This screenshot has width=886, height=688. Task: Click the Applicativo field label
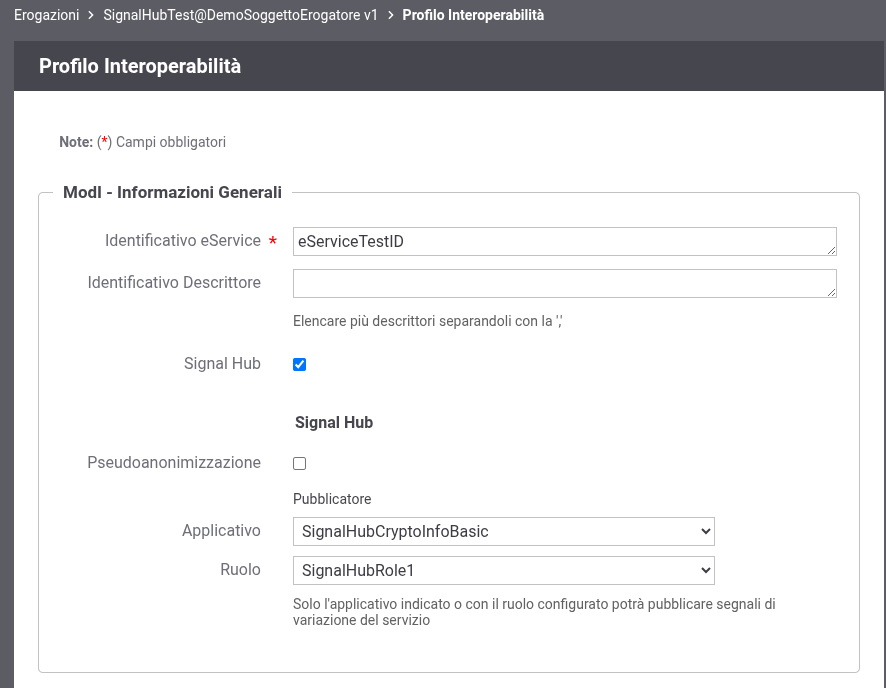click(221, 530)
